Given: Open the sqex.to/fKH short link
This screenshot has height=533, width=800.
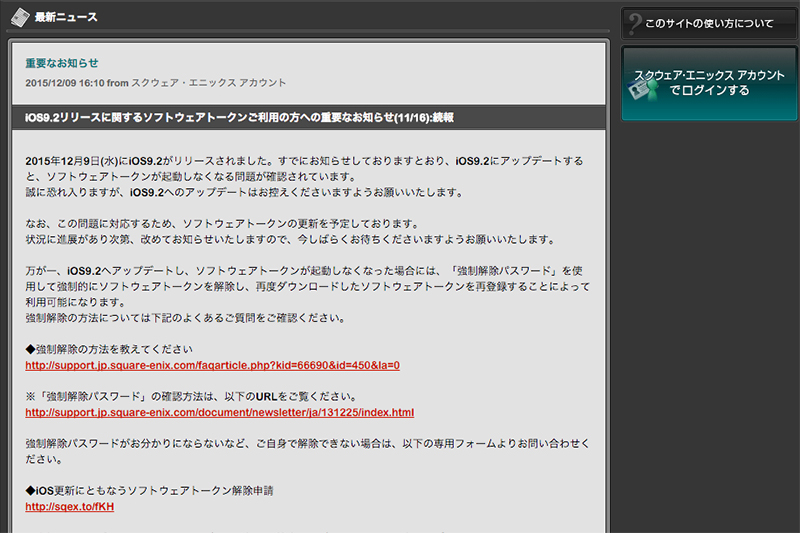Looking at the screenshot, I should tap(69, 506).
